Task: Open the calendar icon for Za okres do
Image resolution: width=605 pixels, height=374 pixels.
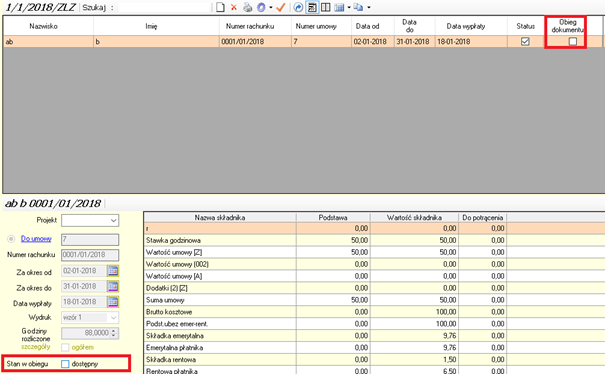Action: (x=113, y=286)
